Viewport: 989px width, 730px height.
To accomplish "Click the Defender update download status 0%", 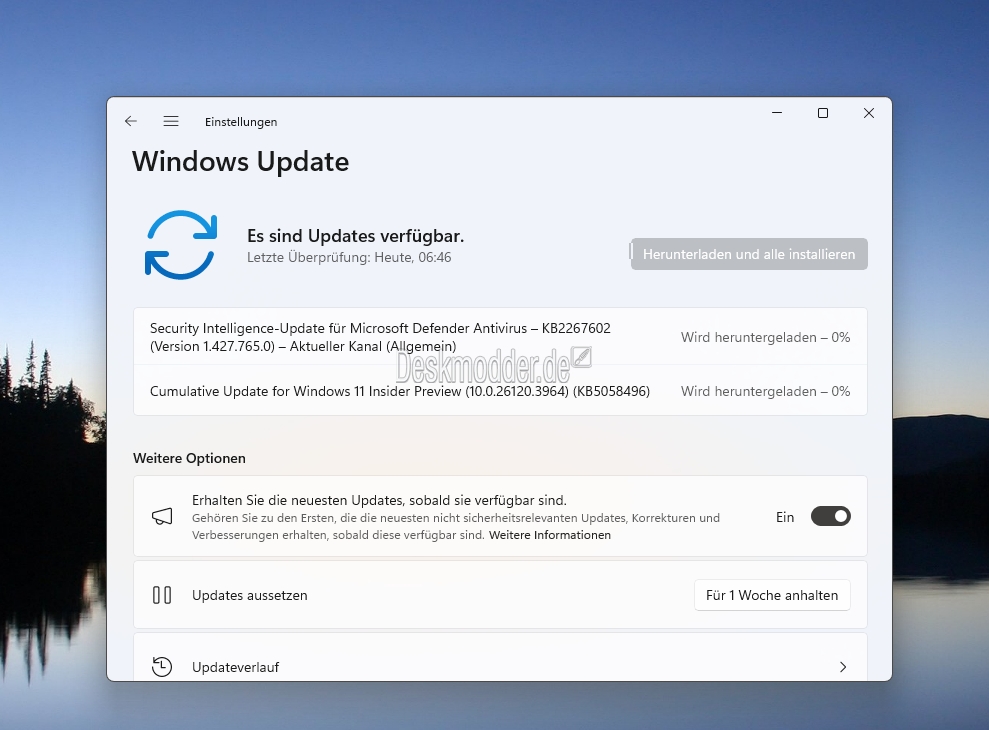I will click(765, 338).
